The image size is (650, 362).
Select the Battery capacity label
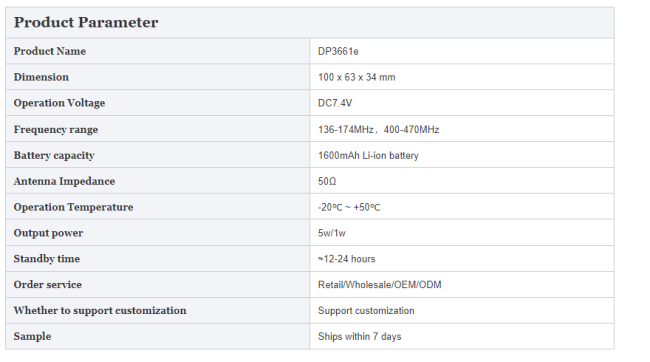point(54,155)
